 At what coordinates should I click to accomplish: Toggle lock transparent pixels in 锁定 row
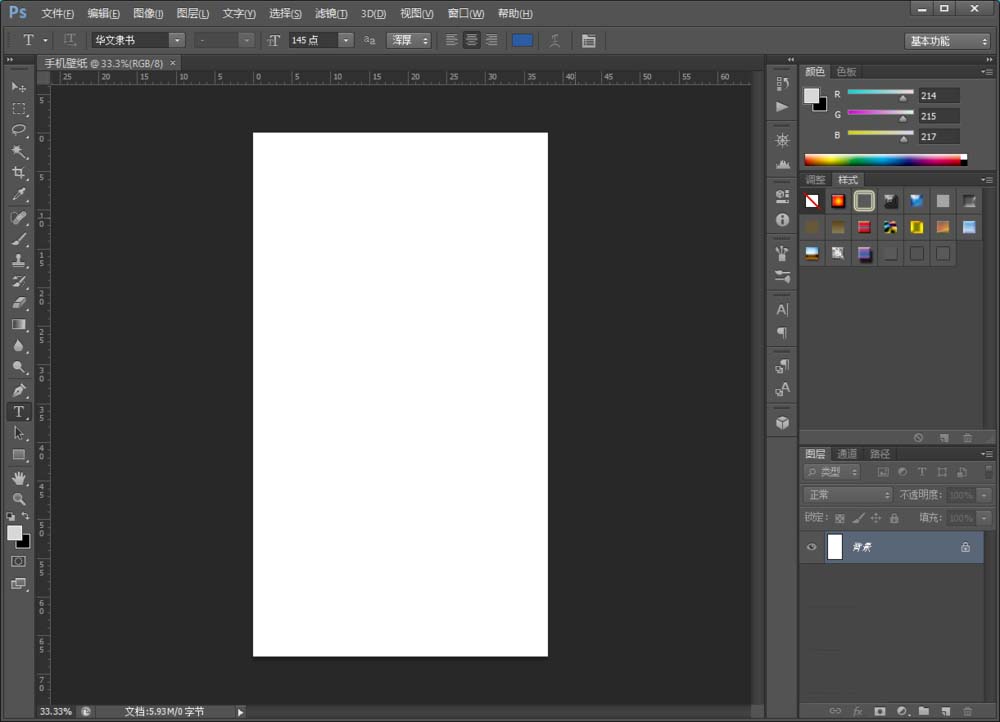(x=839, y=518)
